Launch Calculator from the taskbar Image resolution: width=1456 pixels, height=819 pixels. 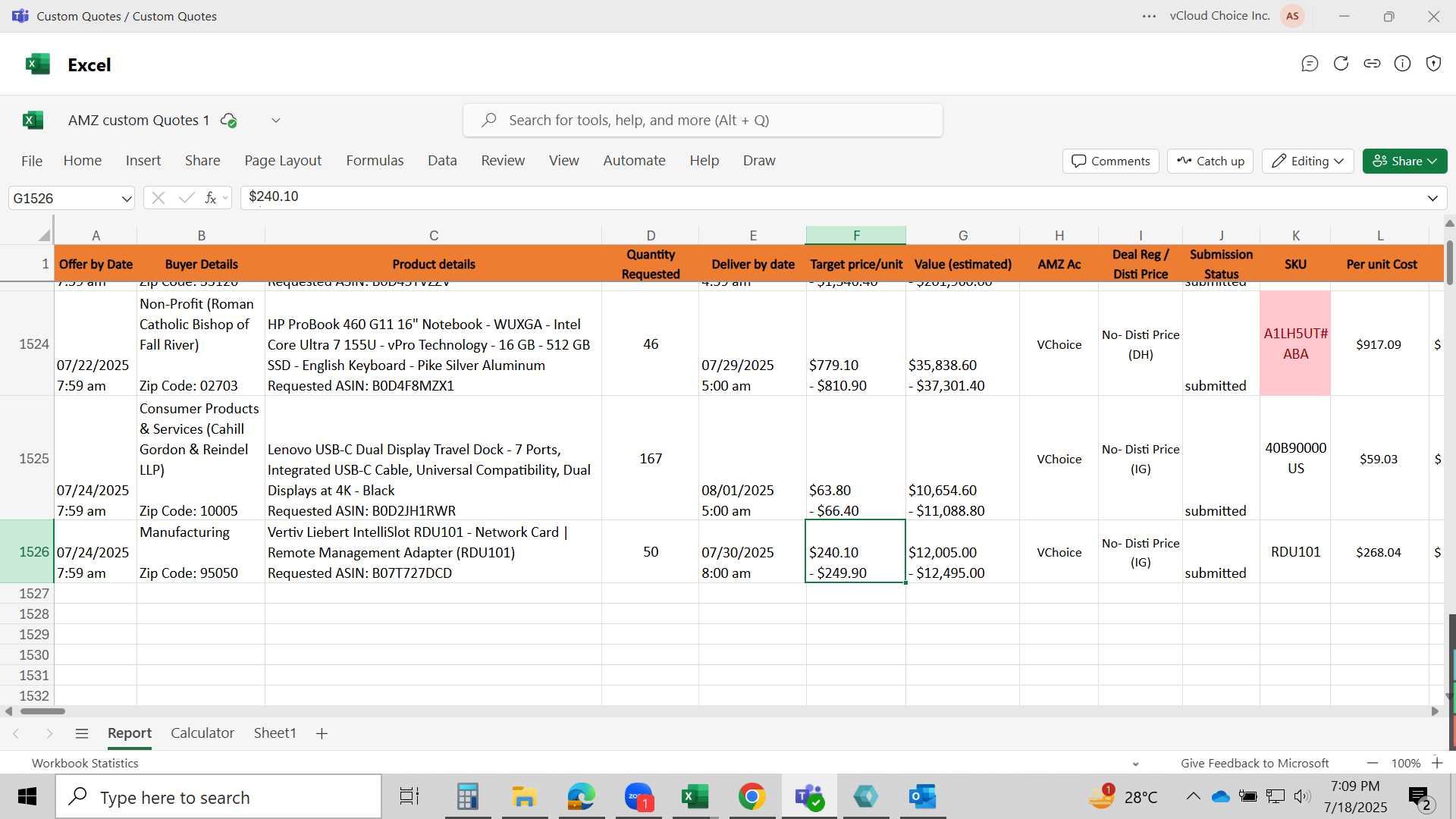467,797
